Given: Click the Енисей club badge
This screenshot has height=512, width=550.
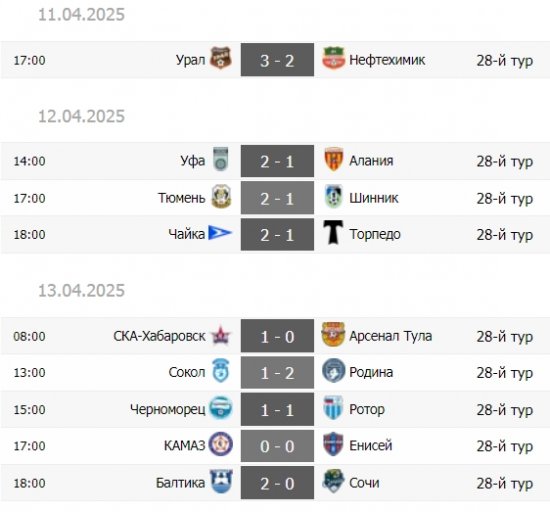Looking at the screenshot, I should (333, 444).
